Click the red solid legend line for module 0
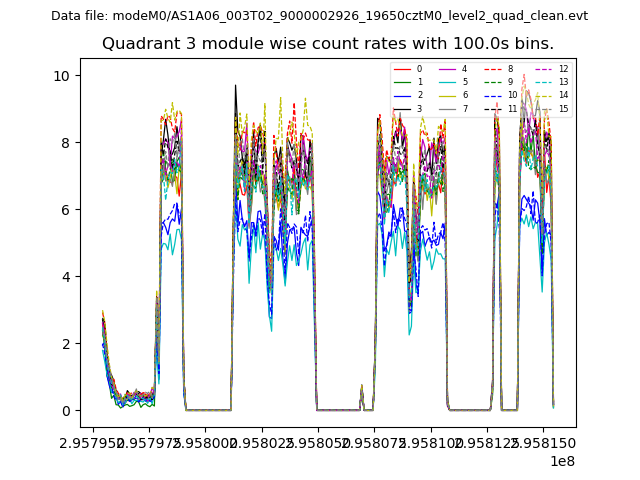Viewport: 640px width, 480px height. tap(401, 69)
